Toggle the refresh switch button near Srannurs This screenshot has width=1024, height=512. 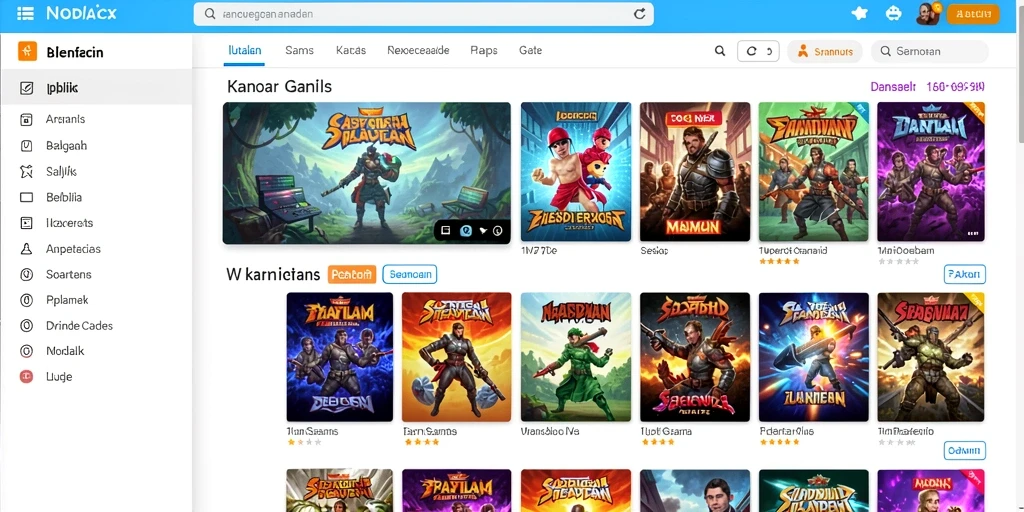[758, 51]
